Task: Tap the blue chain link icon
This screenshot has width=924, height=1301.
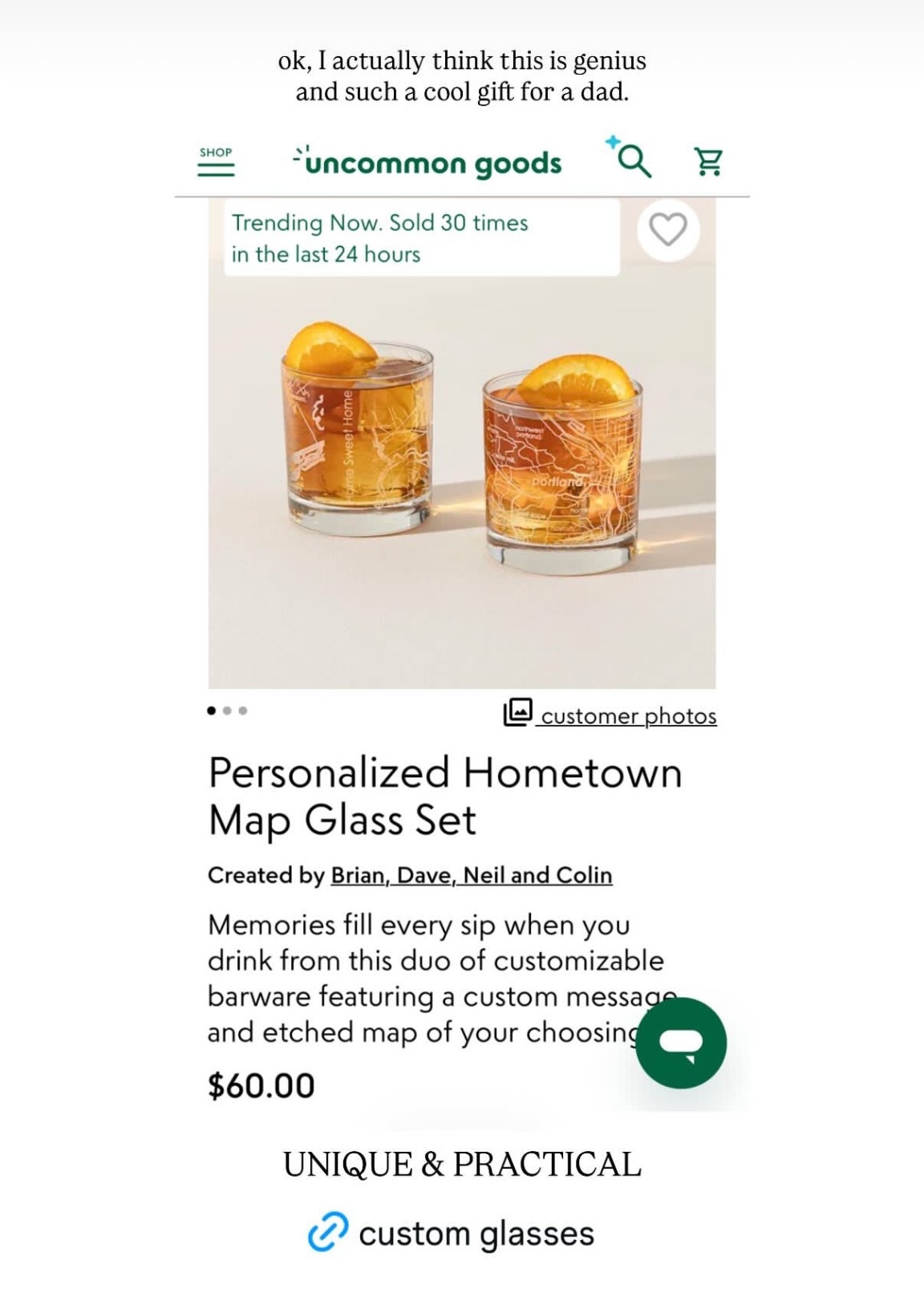Action: click(328, 1232)
